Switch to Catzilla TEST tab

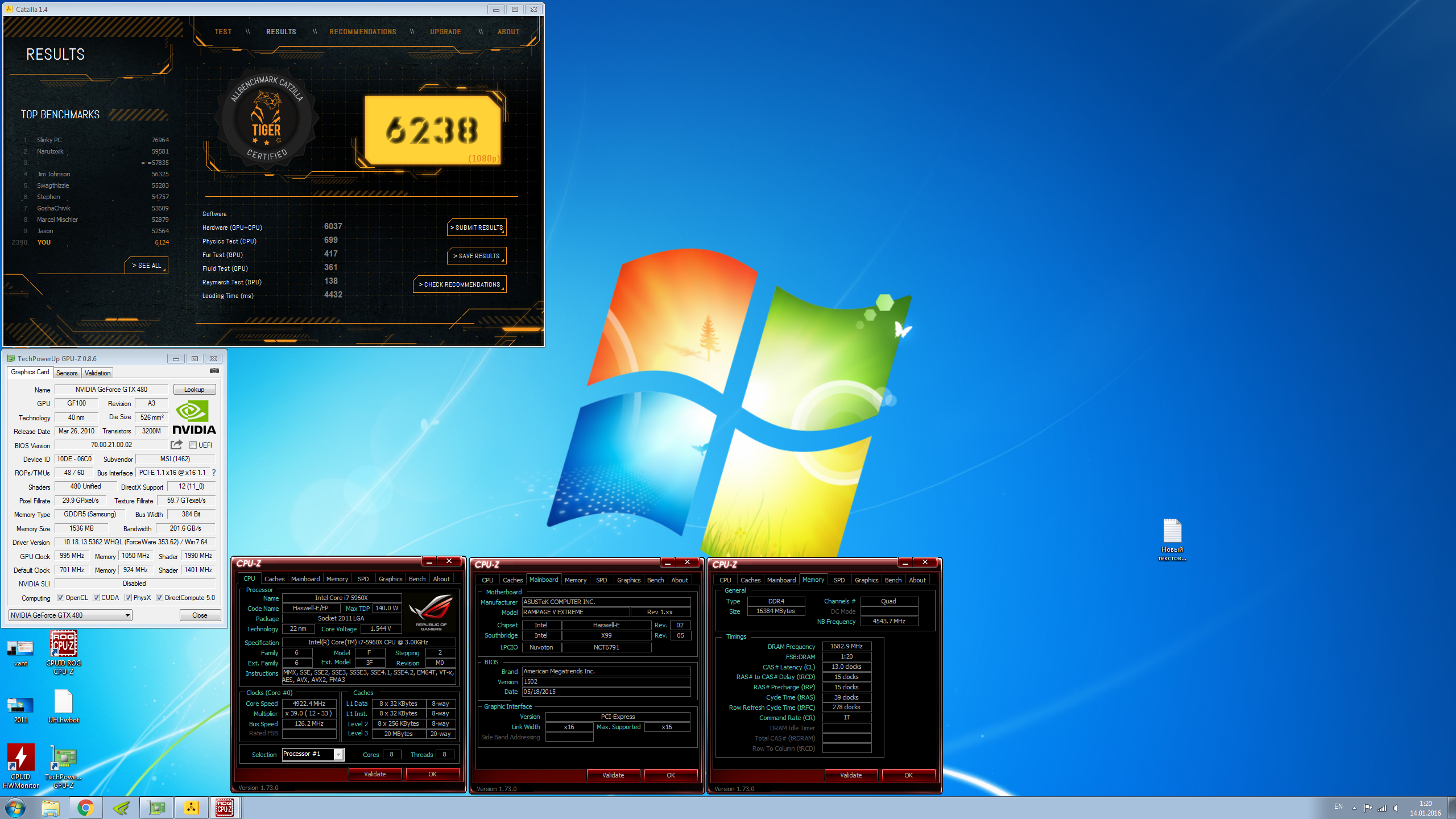pyautogui.click(x=223, y=32)
